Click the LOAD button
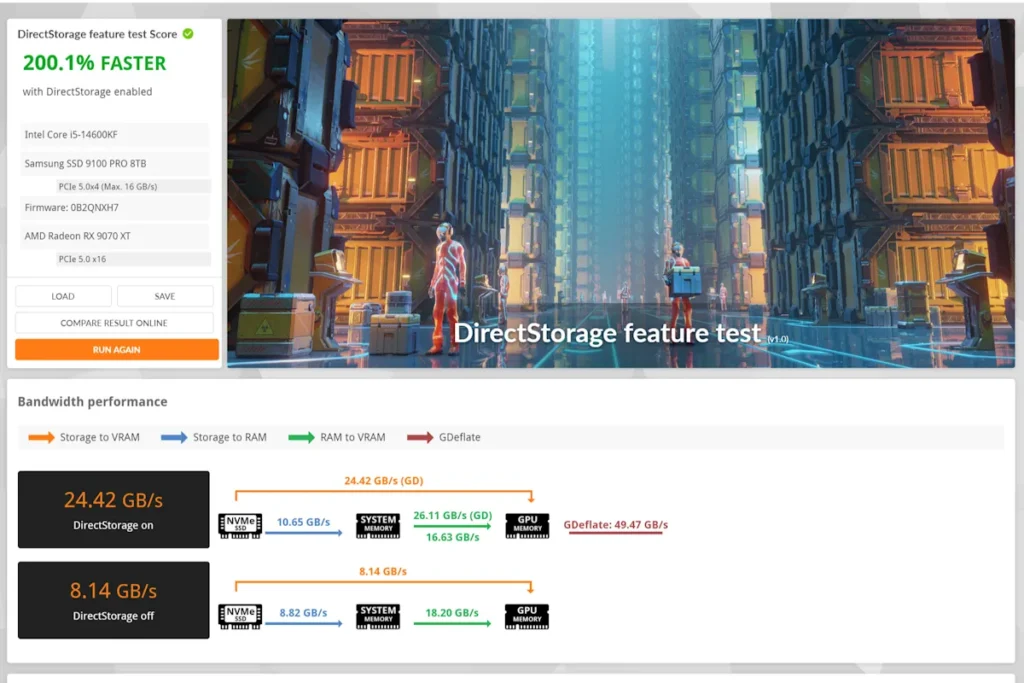Screen dimensions: 1024x683 pos(63,296)
